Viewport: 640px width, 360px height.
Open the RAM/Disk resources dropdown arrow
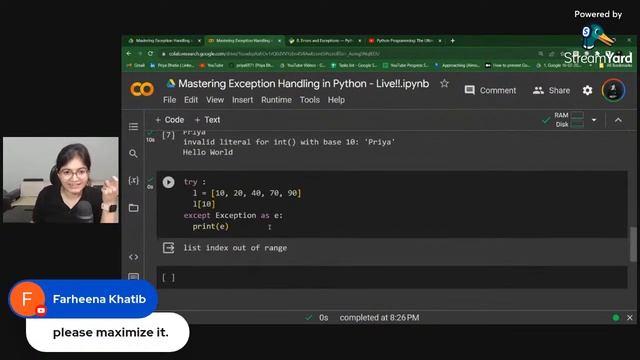(x=594, y=120)
